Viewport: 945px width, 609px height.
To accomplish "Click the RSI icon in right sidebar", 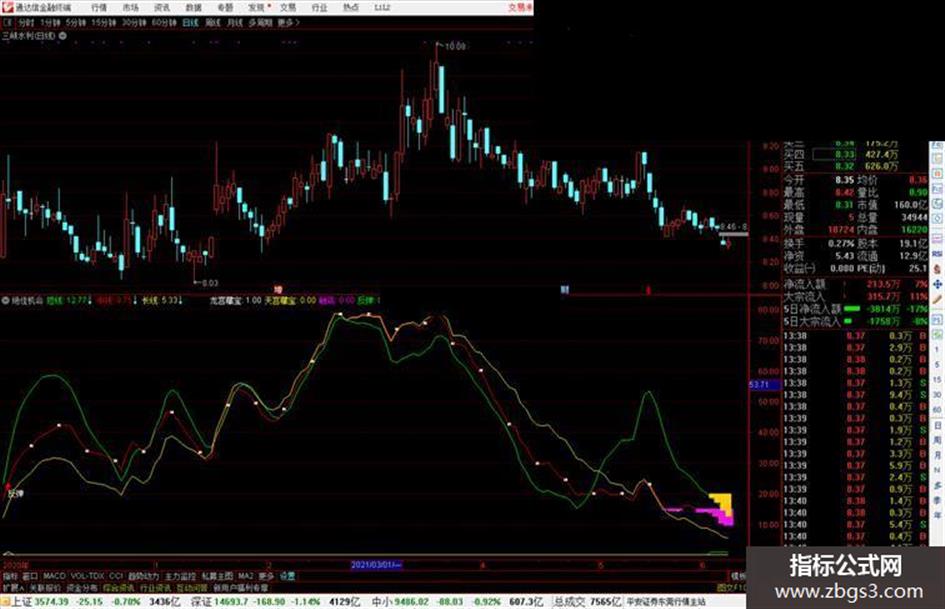I will tap(937, 253).
